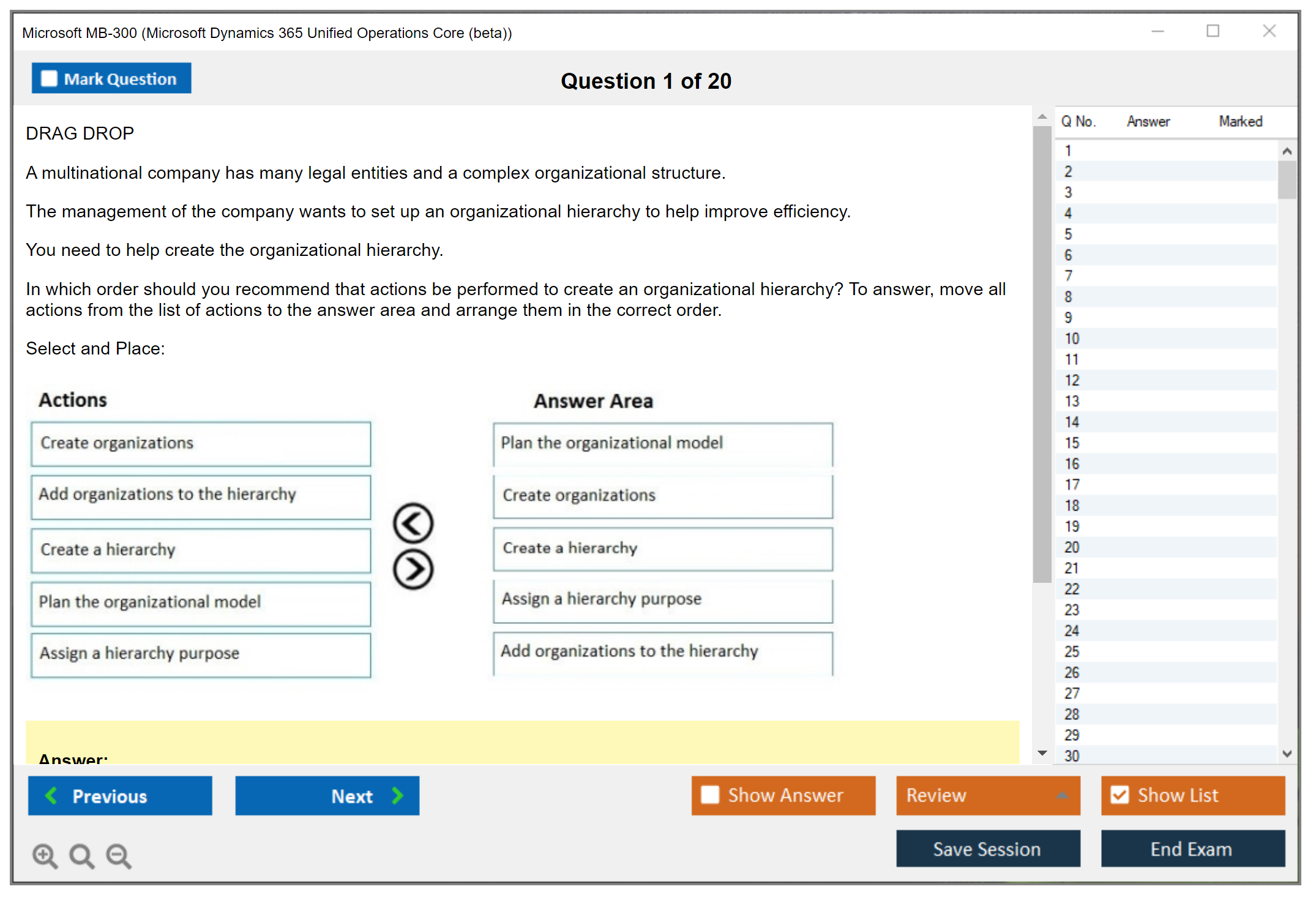Screen dimensions: 1316x900
Task: Go to the Next question
Action: (327, 795)
